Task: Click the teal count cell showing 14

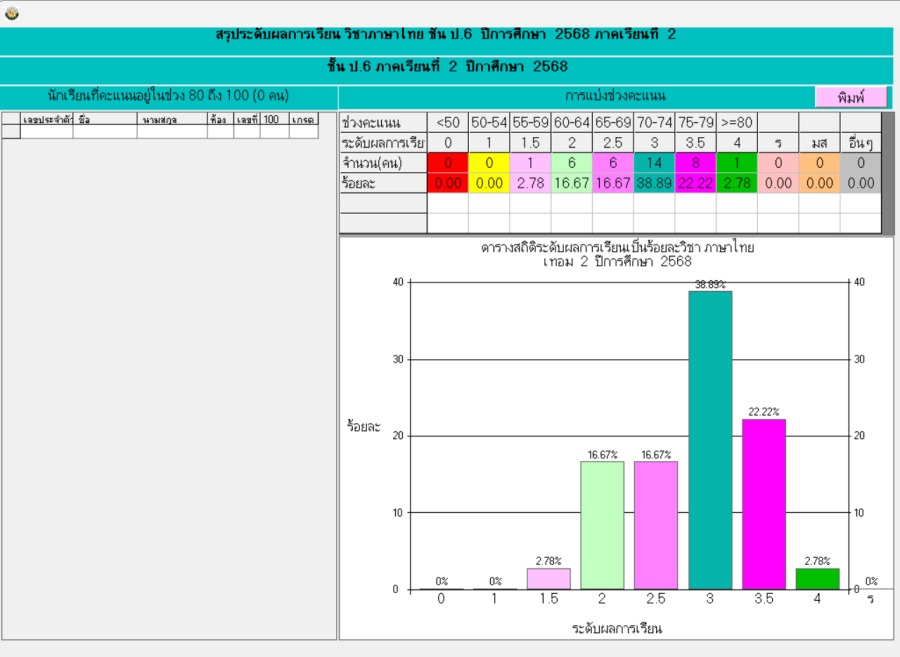Action: [654, 163]
